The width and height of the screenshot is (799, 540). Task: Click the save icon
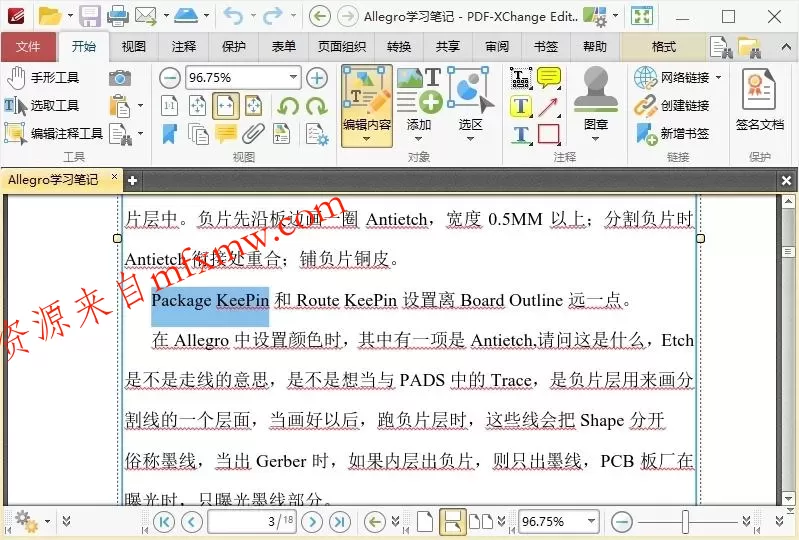point(90,16)
